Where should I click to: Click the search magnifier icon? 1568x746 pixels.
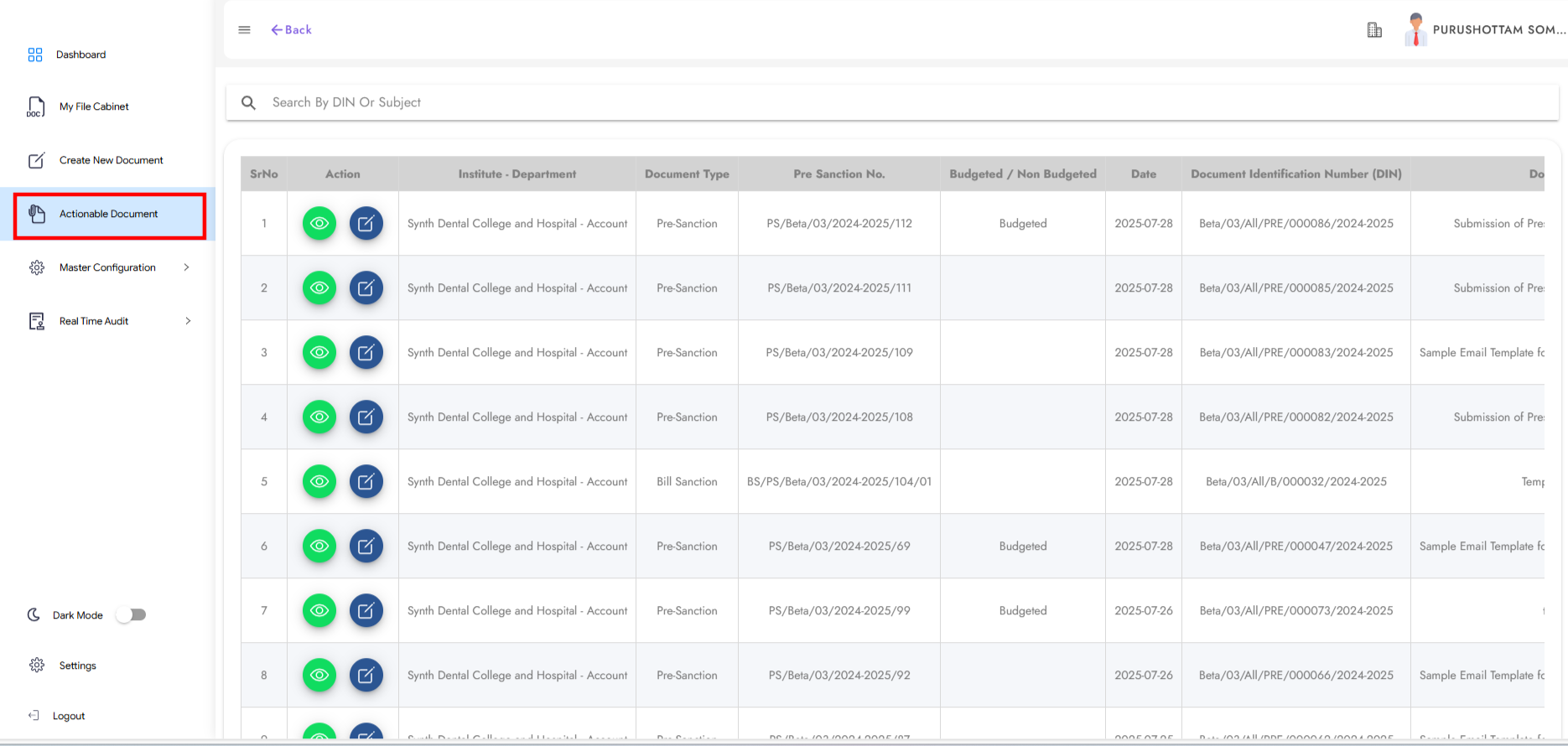[248, 102]
